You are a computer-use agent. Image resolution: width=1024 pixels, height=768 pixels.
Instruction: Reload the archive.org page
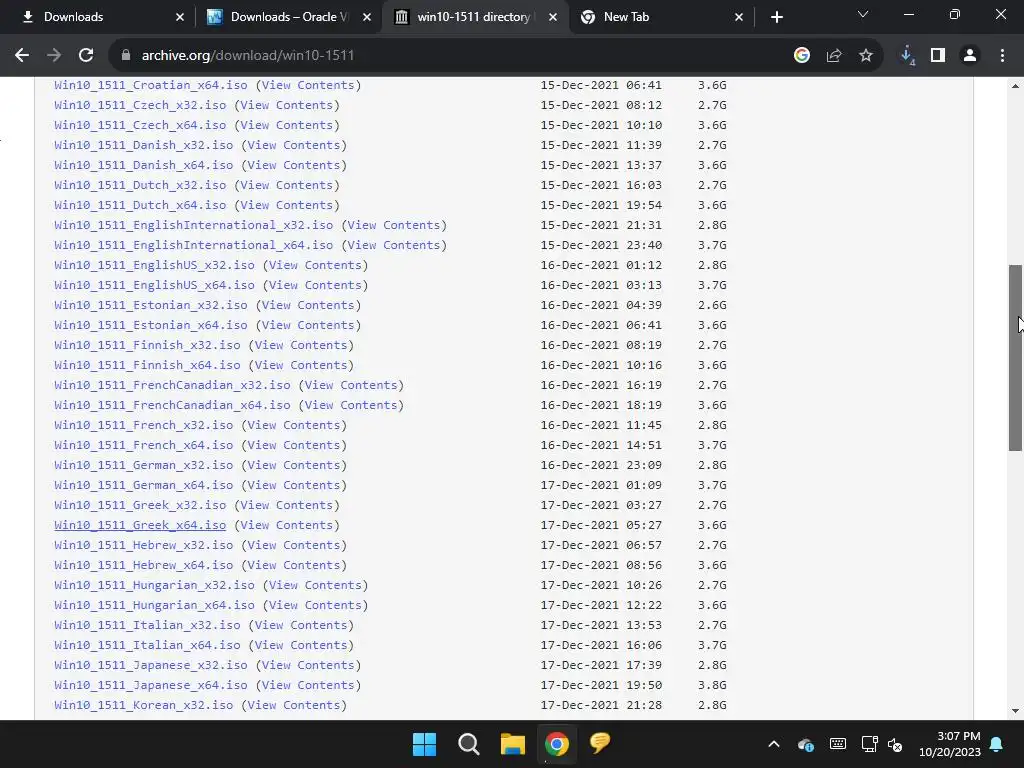coord(86,56)
